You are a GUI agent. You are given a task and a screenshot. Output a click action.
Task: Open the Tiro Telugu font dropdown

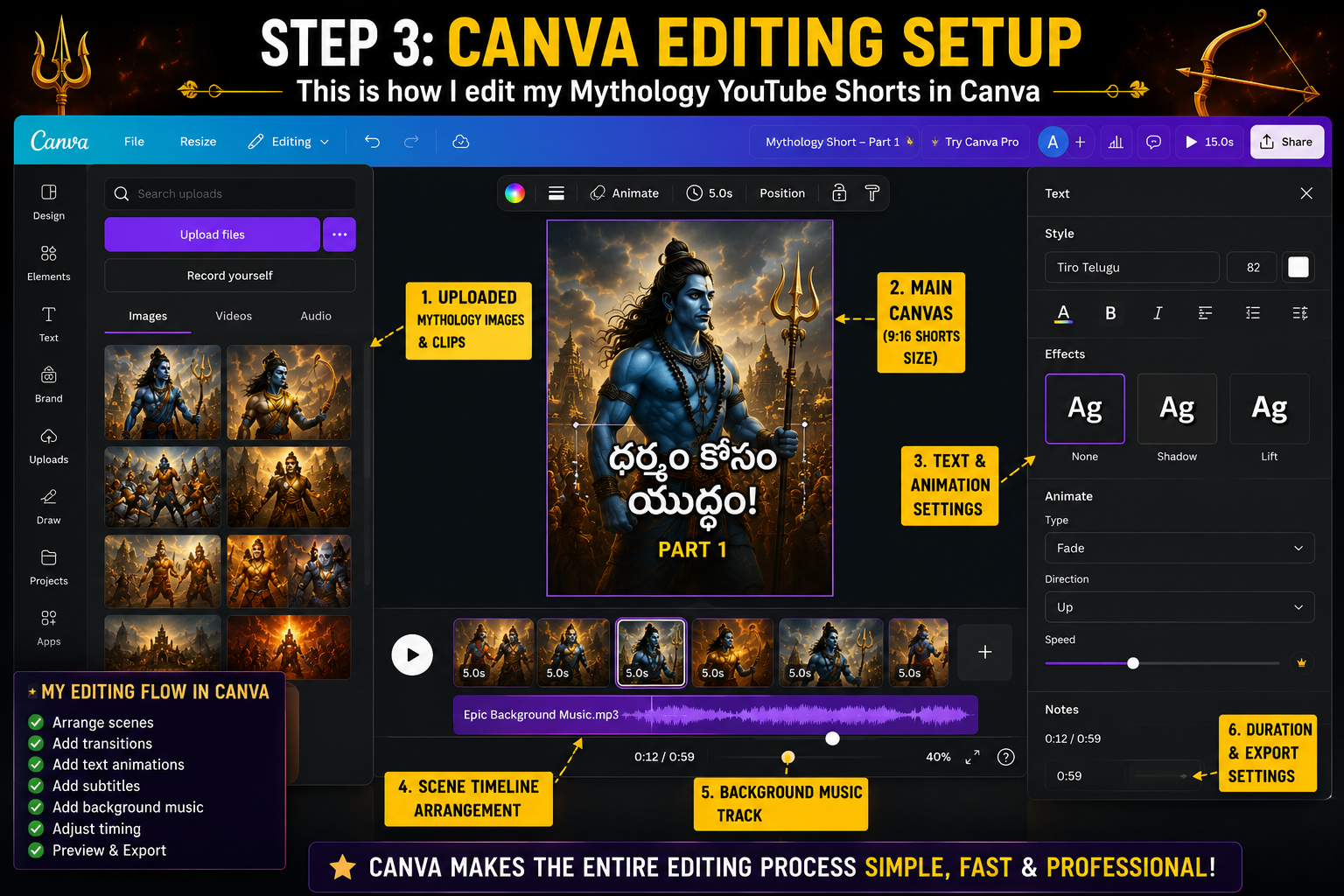tap(1132, 268)
